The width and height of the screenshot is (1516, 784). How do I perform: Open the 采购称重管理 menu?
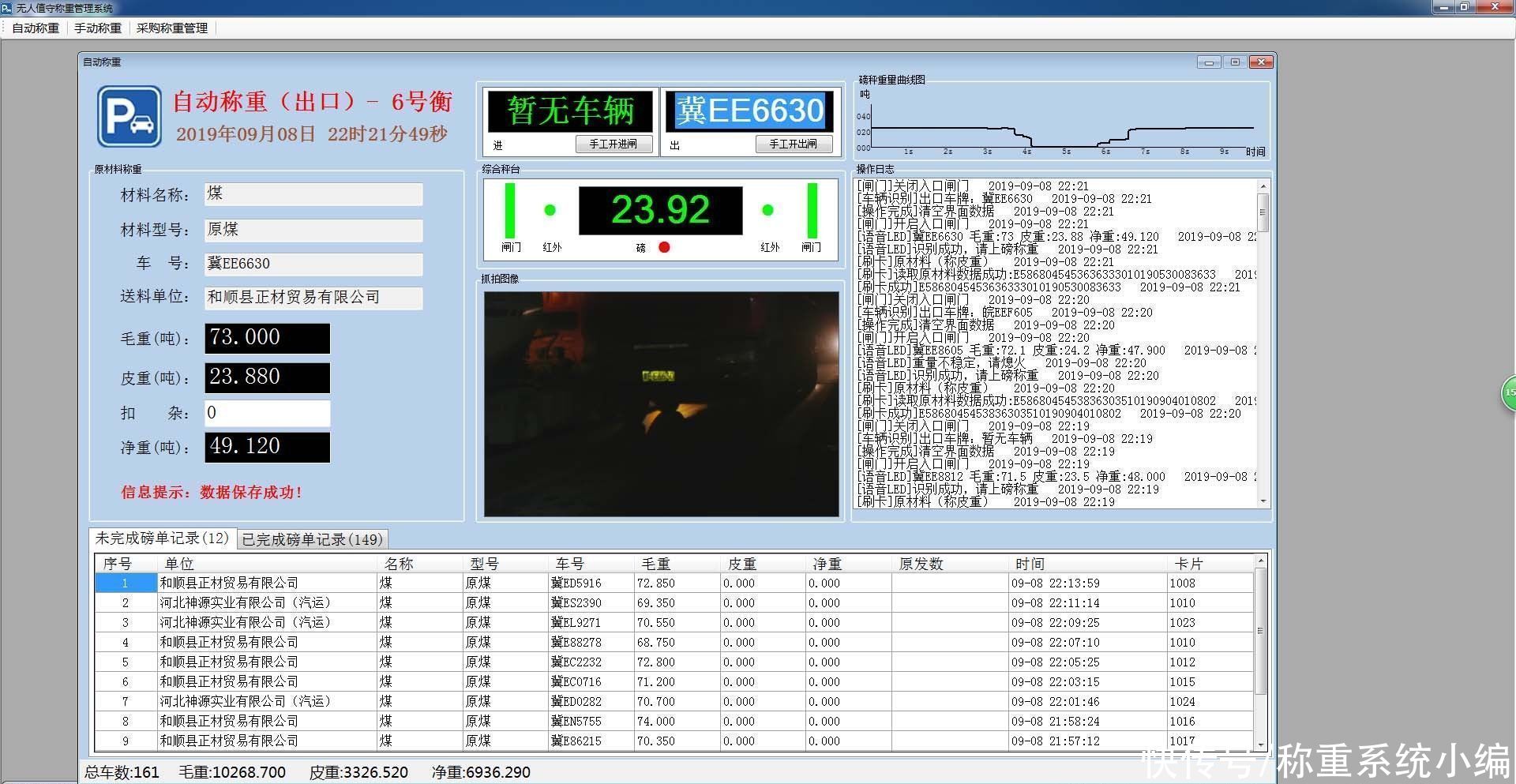point(172,28)
